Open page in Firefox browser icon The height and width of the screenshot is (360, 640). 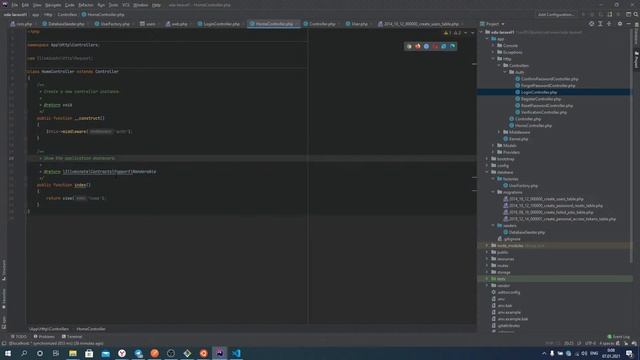[418, 46]
